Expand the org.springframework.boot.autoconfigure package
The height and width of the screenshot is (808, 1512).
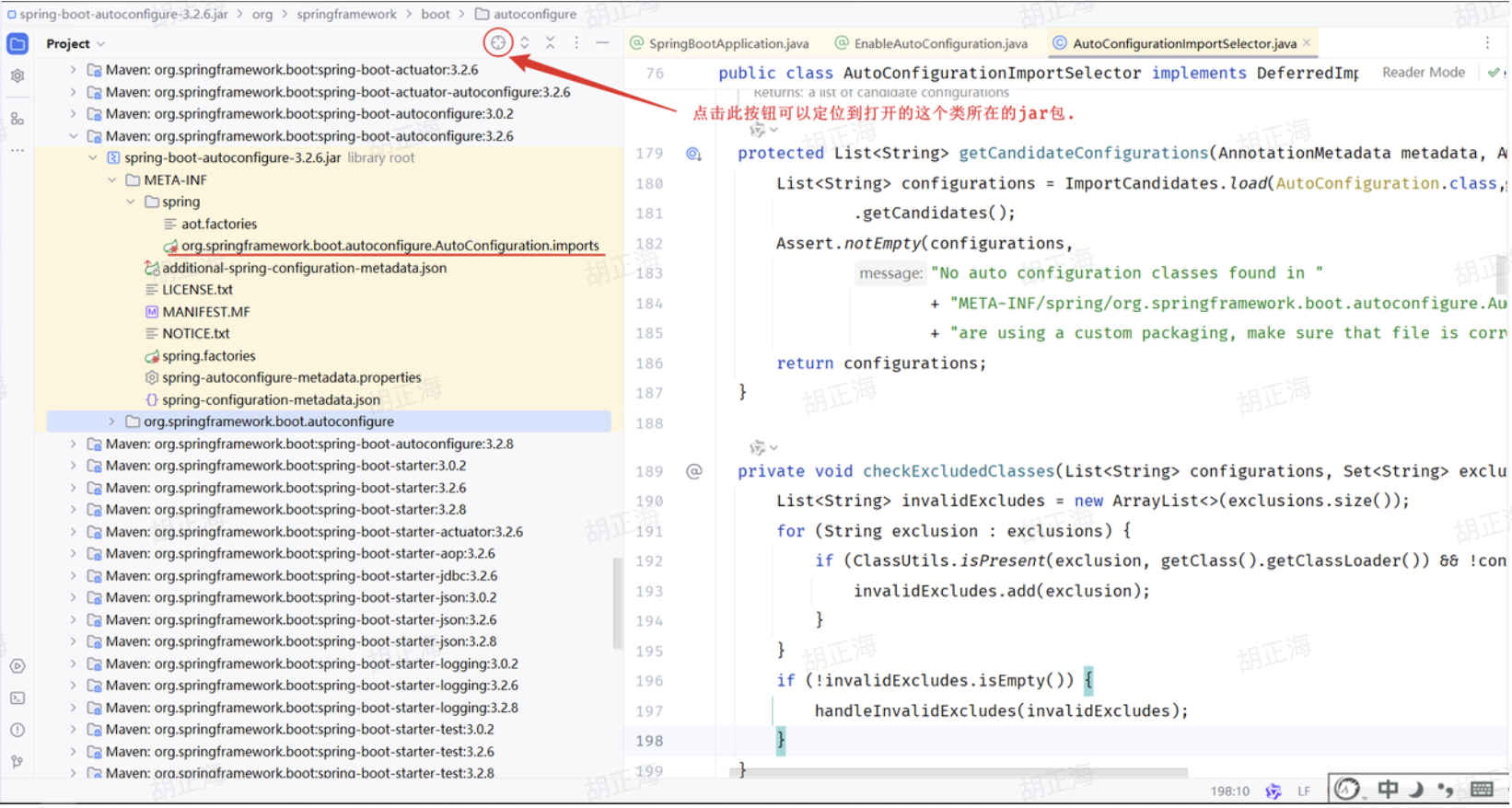click(112, 421)
